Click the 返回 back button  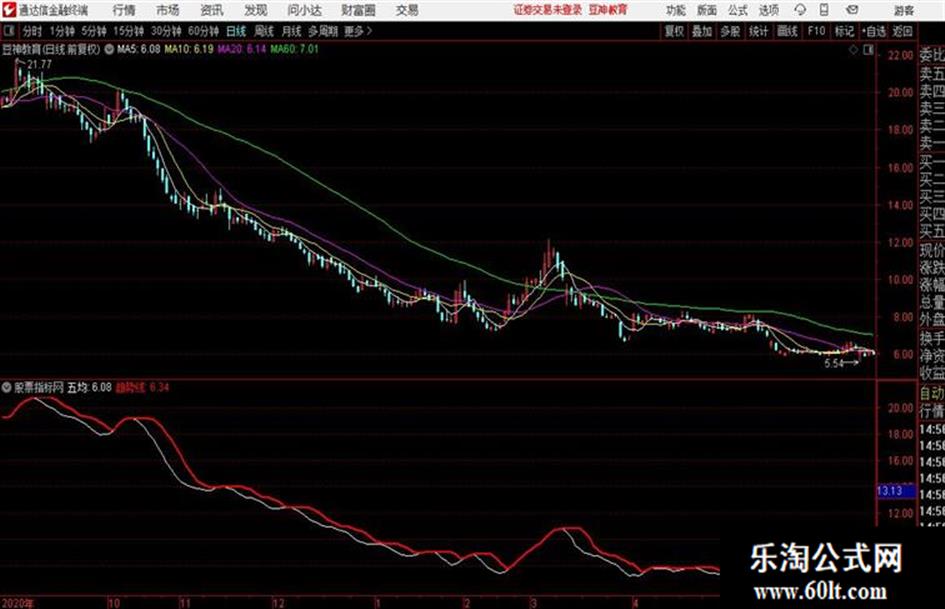tap(902, 31)
